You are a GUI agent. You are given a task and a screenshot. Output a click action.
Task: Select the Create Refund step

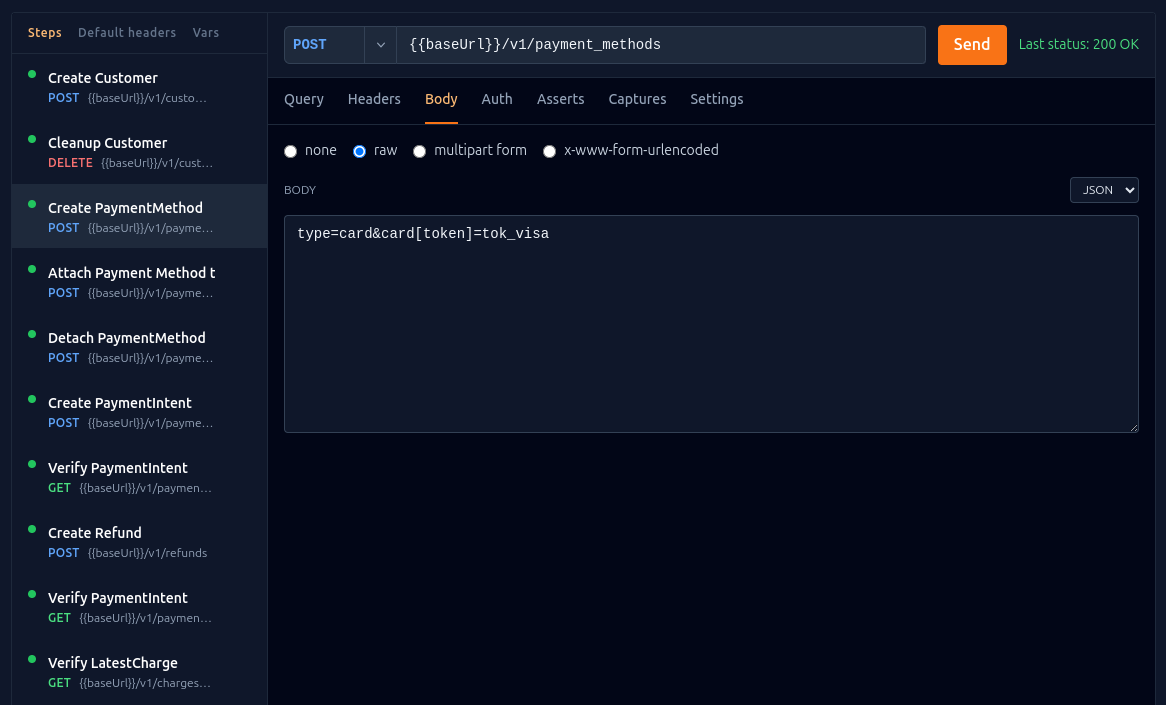coord(139,541)
